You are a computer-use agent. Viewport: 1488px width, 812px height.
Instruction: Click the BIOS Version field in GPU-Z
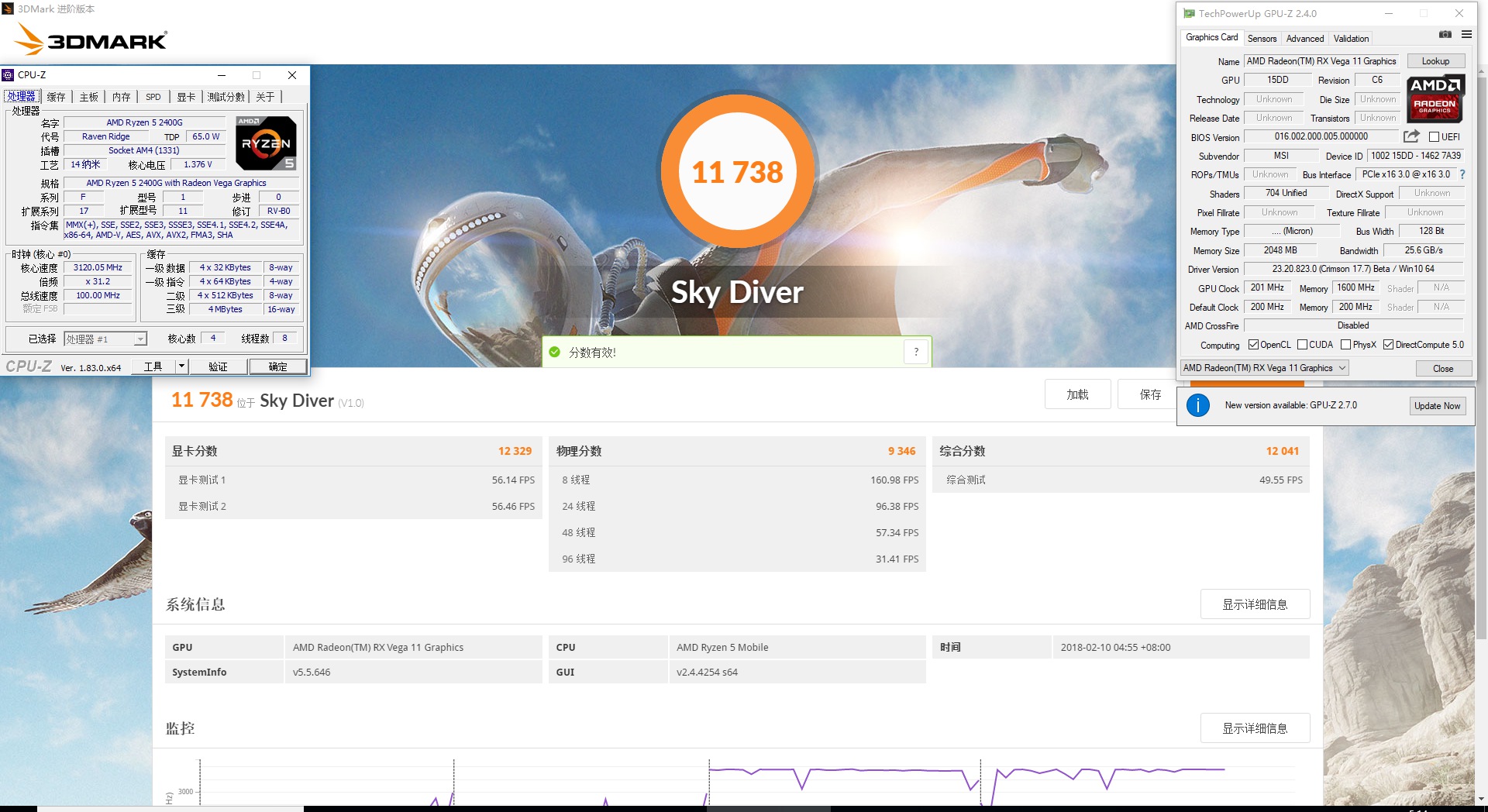(1321, 136)
